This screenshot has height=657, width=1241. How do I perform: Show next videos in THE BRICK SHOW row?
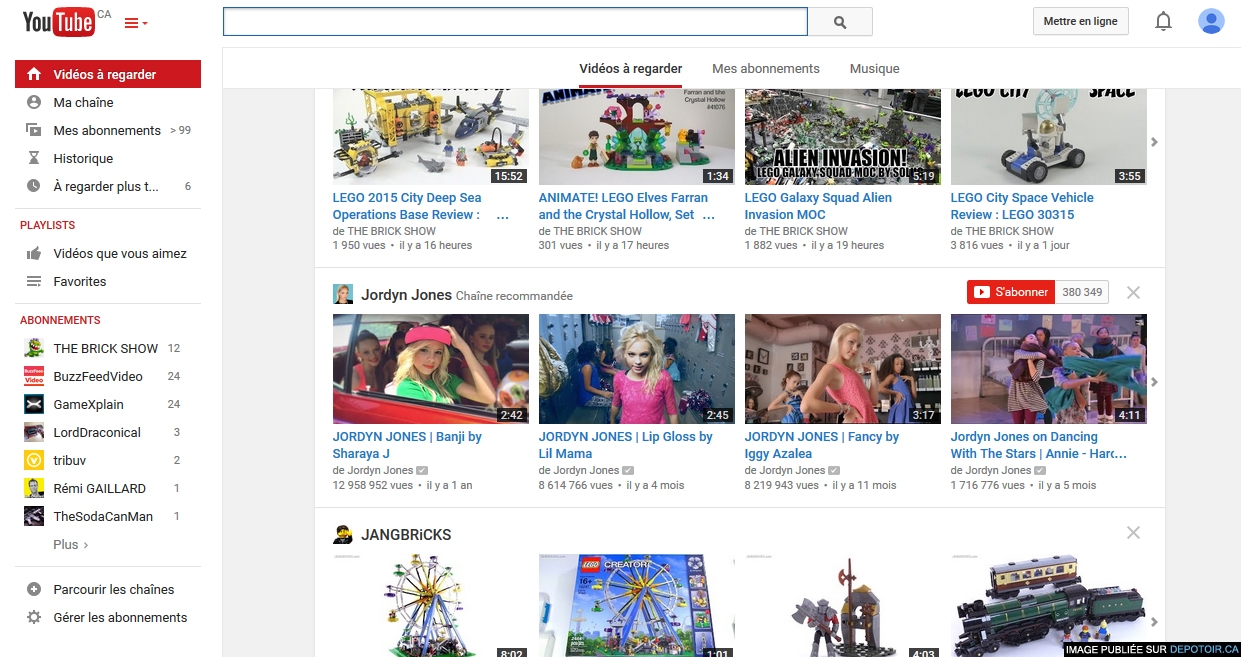pos(1154,142)
